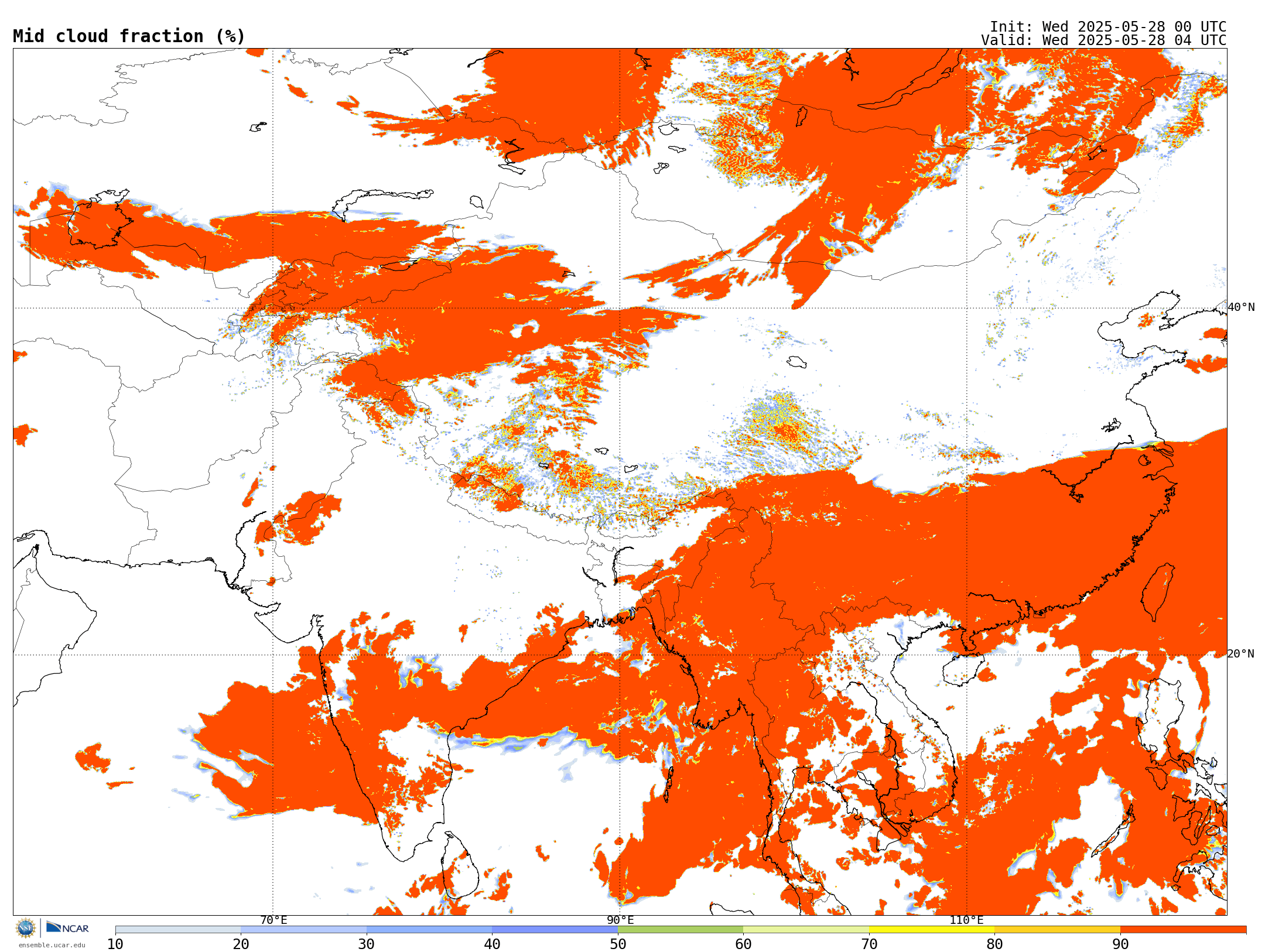
Task: Click the NSF logo icon
Action: click(x=26, y=928)
